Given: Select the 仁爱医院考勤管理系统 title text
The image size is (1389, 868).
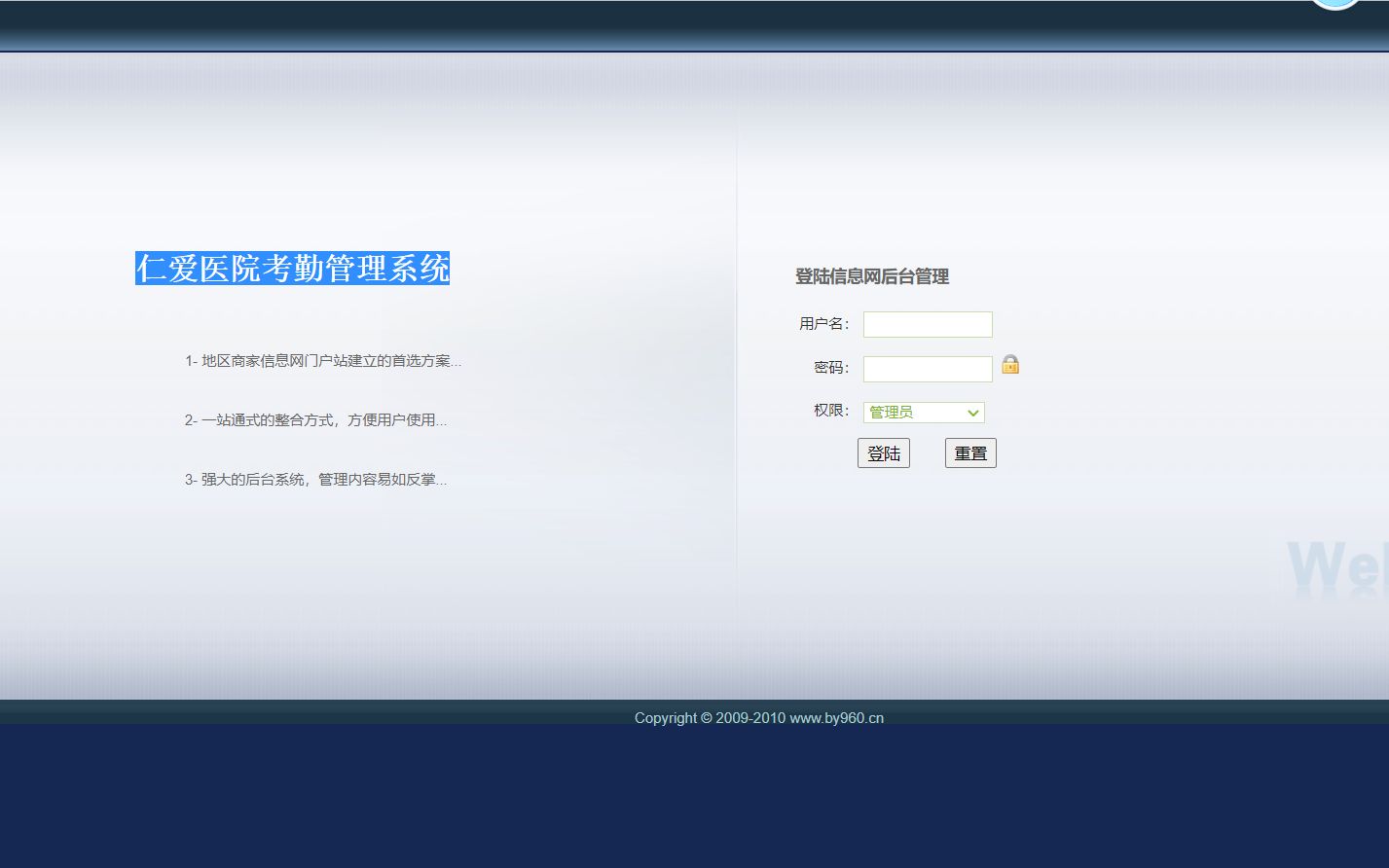Looking at the screenshot, I should click(x=292, y=268).
